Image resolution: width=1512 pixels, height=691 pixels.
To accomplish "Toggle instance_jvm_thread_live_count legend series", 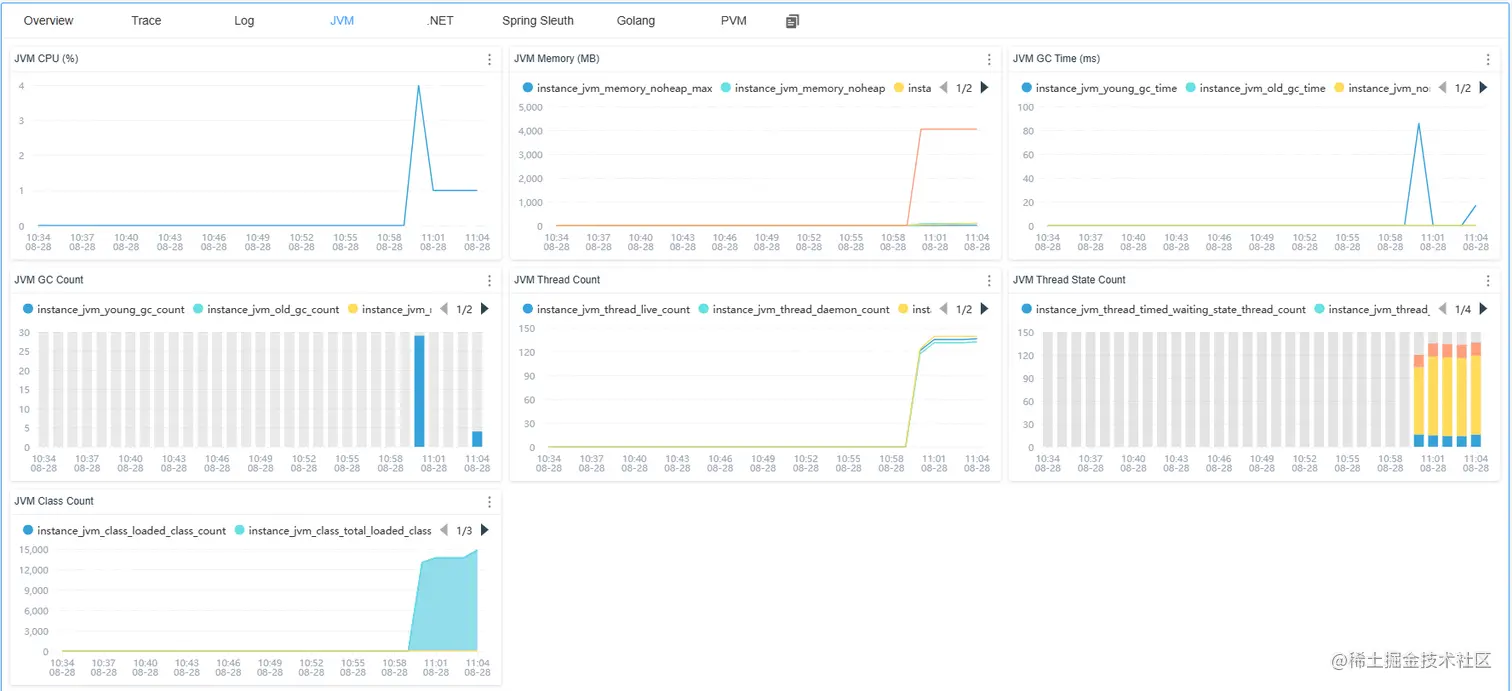I will [606, 309].
